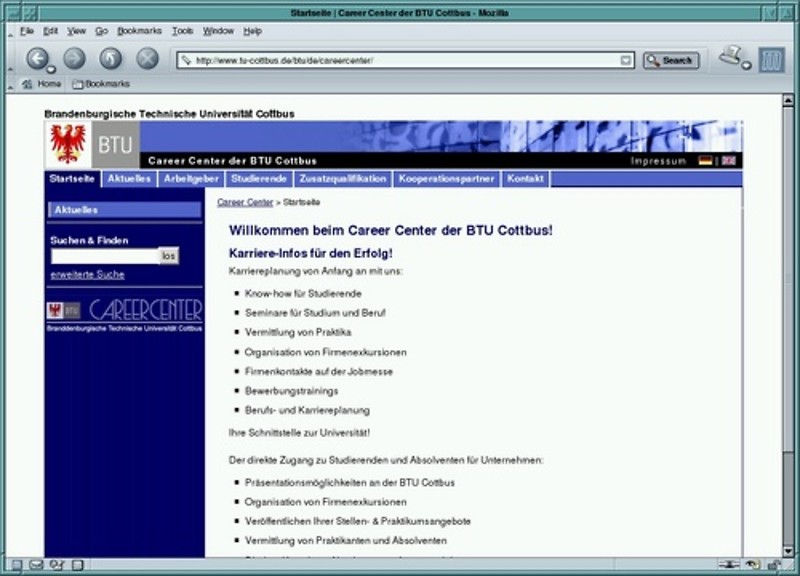800x576 pixels.
Task: Click the vertical scrollbar up arrow
Action: coord(788,100)
